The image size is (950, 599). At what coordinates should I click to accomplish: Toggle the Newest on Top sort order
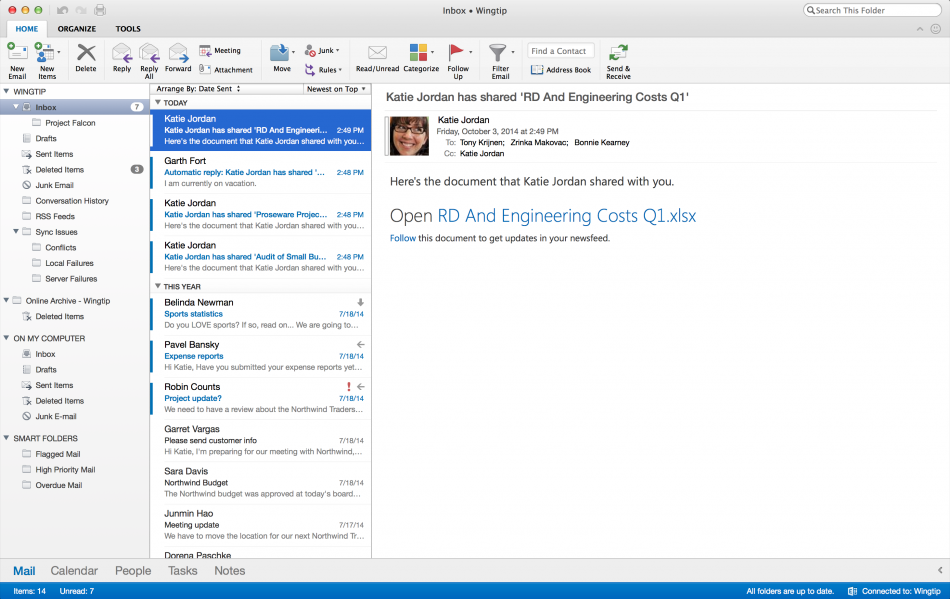coord(336,89)
